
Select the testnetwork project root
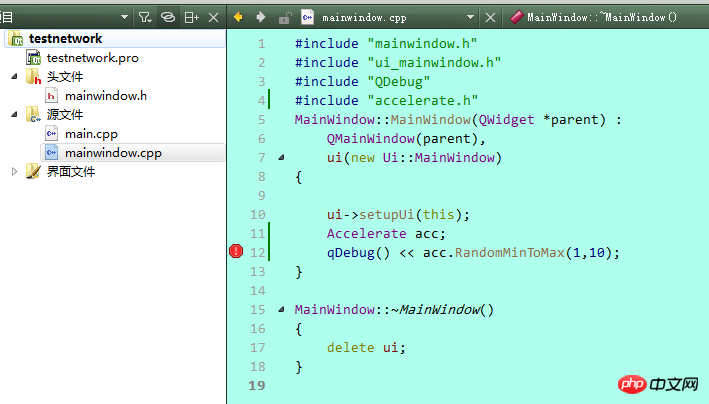coord(66,38)
